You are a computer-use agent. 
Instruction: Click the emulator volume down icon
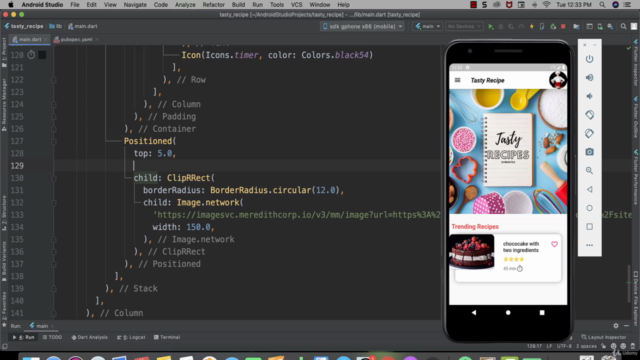pos(589,96)
